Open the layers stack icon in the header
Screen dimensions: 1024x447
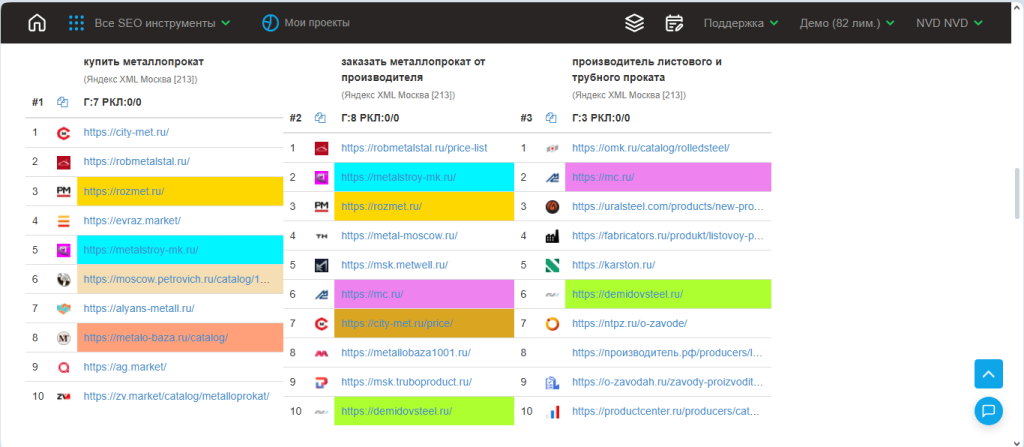tap(633, 23)
